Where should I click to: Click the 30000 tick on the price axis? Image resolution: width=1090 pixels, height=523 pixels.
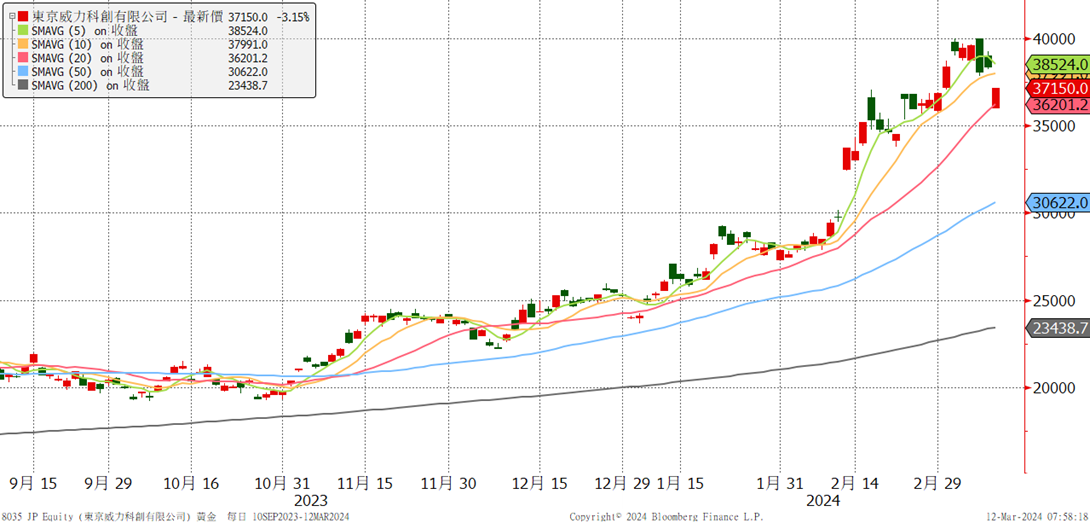(1054, 214)
